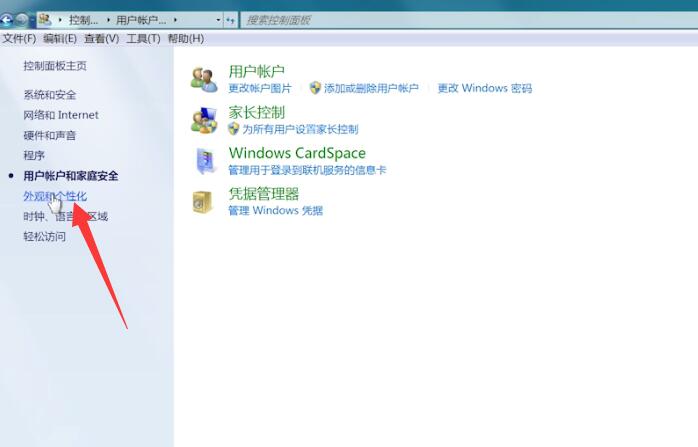Open 轻松访问 category
Image resolution: width=698 pixels, height=447 pixels.
pyautogui.click(x=44, y=236)
